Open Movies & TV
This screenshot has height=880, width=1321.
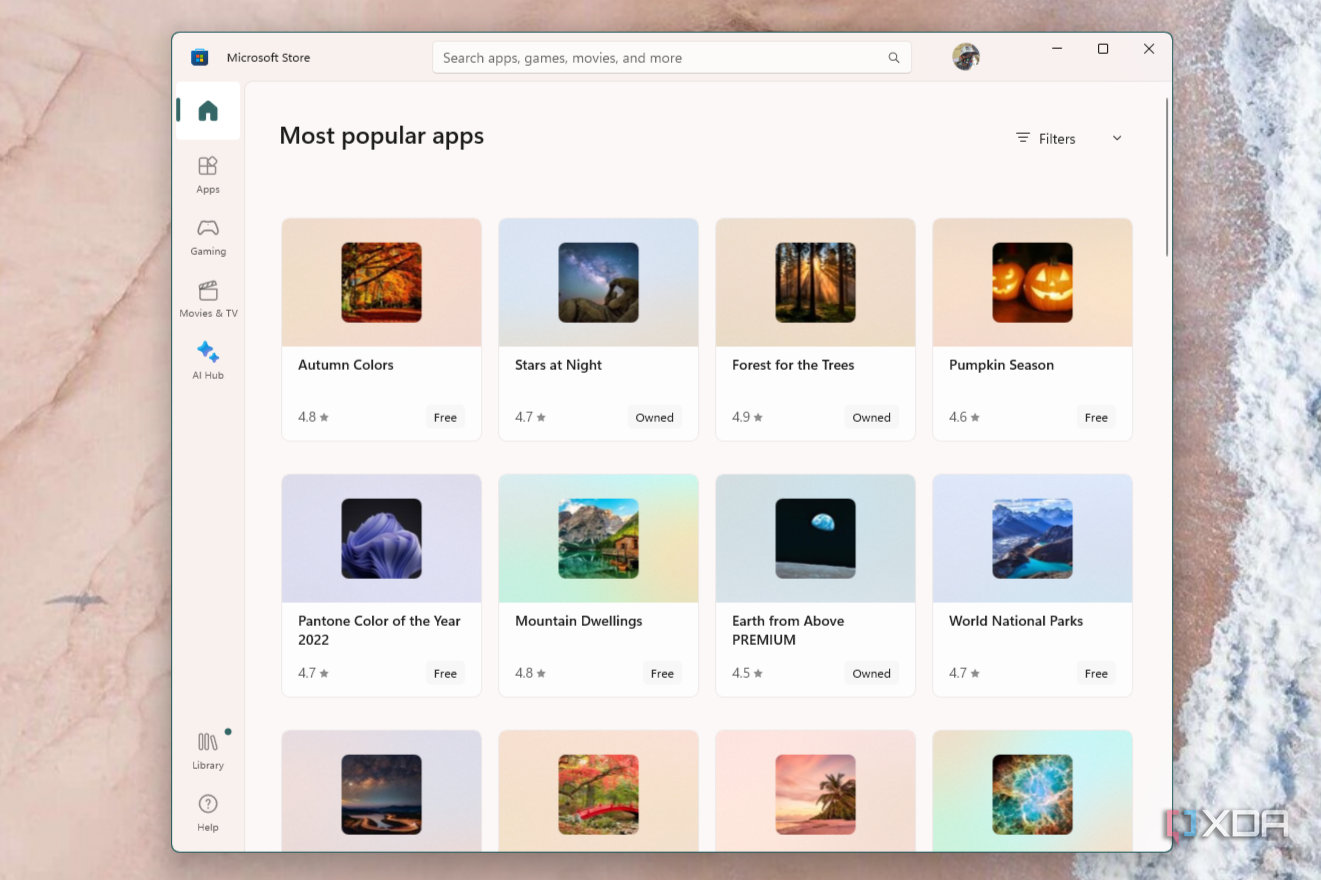(207, 299)
